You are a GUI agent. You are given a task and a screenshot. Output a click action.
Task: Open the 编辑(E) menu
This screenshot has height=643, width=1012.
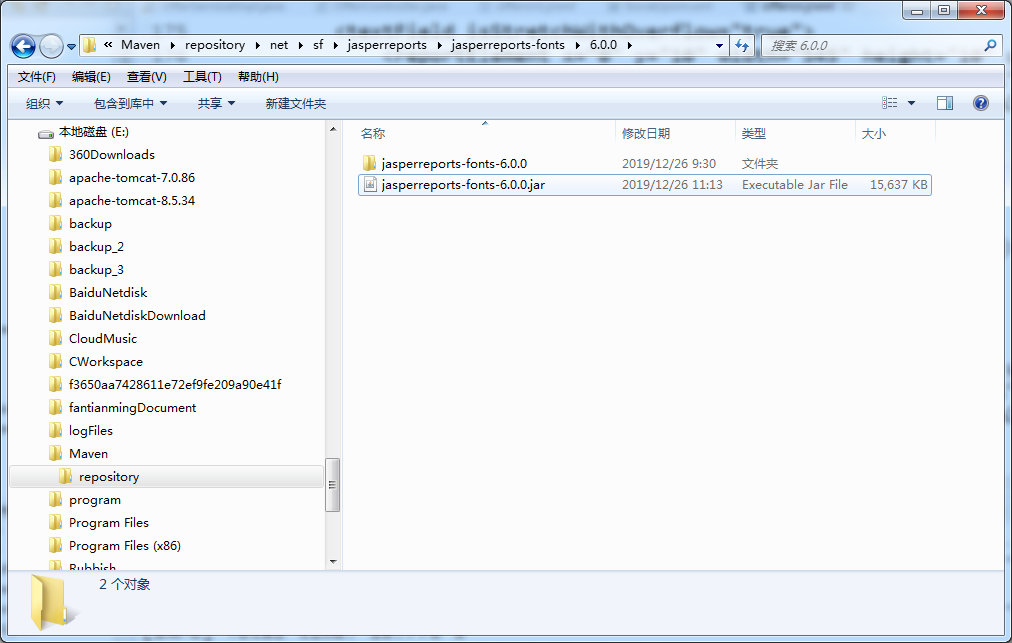pos(91,77)
